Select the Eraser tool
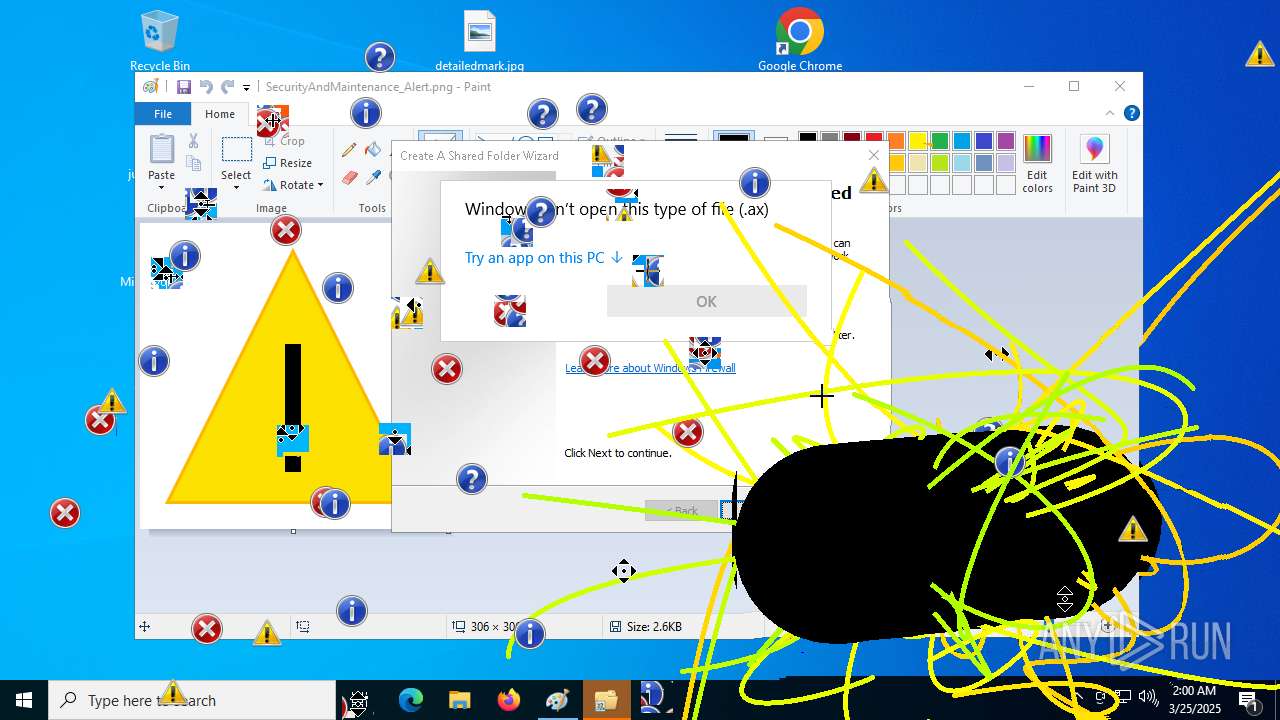This screenshot has height=720, width=1280. [x=349, y=177]
